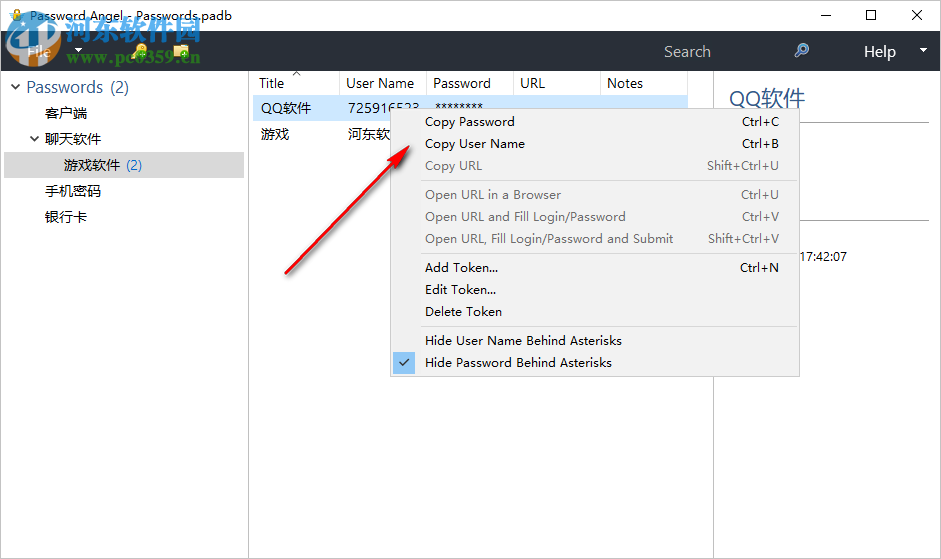Sort entries by Title column header
This screenshot has width=941, height=559.
pyautogui.click(x=272, y=83)
